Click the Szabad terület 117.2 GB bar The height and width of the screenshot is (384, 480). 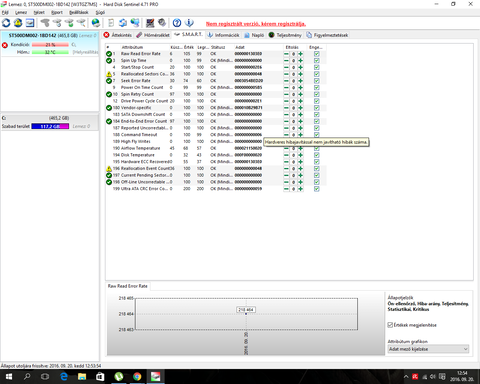pyautogui.click(x=50, y=126)
